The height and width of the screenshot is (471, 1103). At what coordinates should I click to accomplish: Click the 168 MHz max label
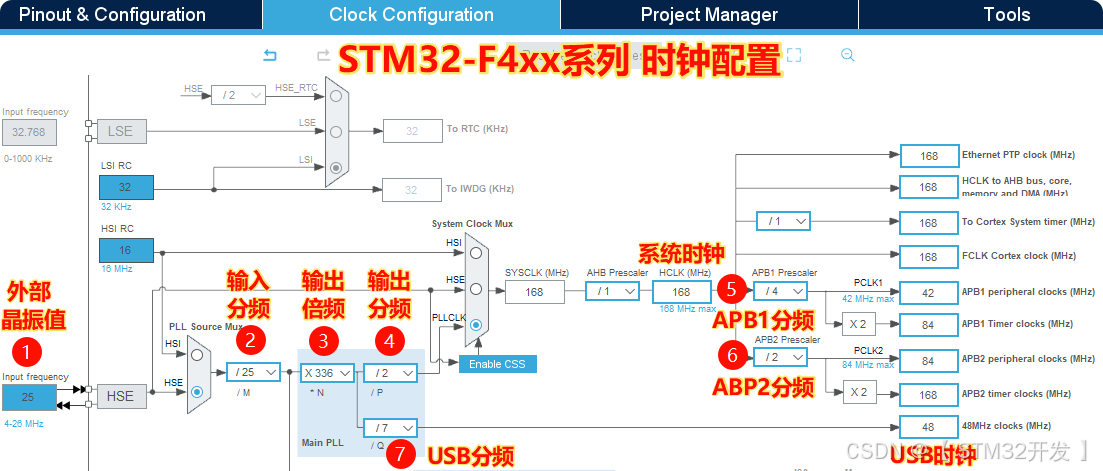click(x=688, y=309)
